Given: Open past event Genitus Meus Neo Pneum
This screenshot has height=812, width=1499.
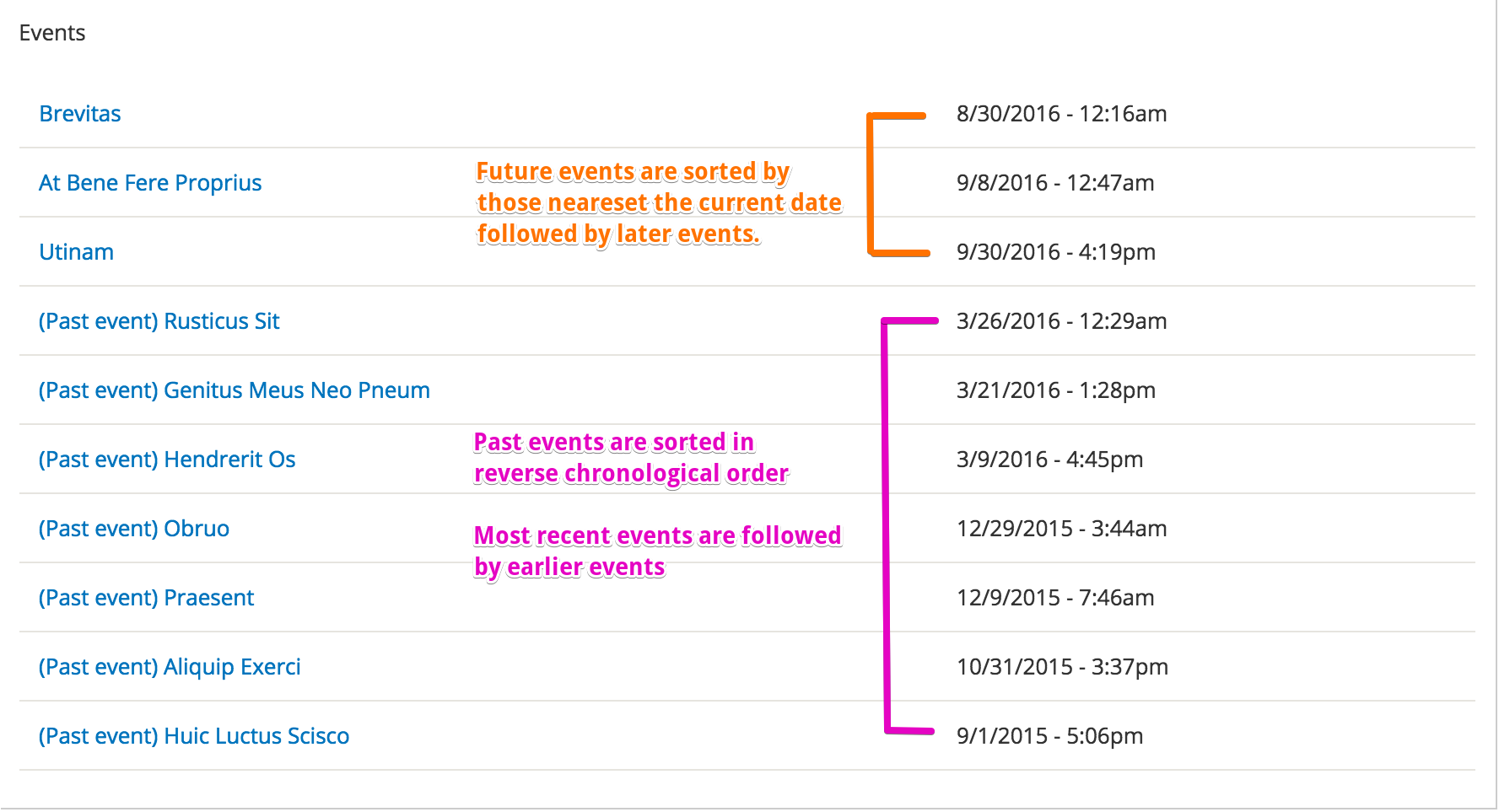Looking at the screenshot, I should pos(235,390).
